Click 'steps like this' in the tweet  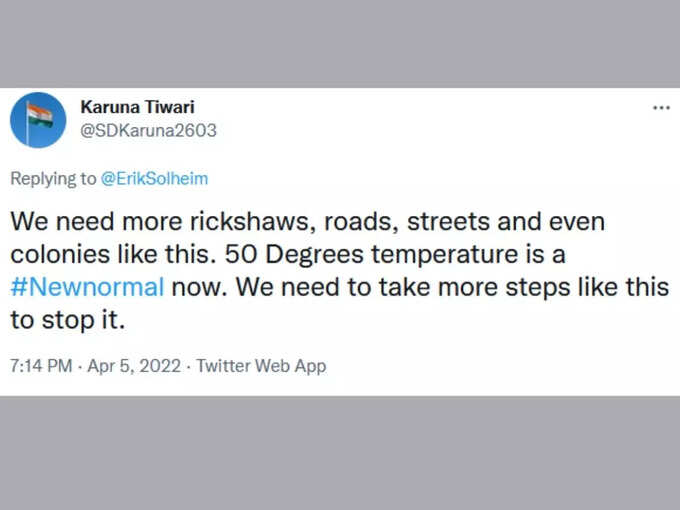587,287
